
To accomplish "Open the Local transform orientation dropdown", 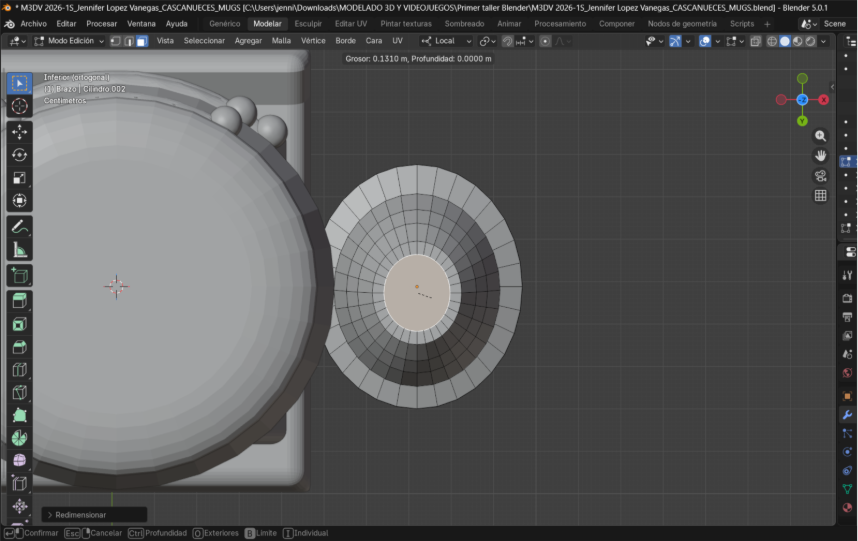I will (445, 41).
